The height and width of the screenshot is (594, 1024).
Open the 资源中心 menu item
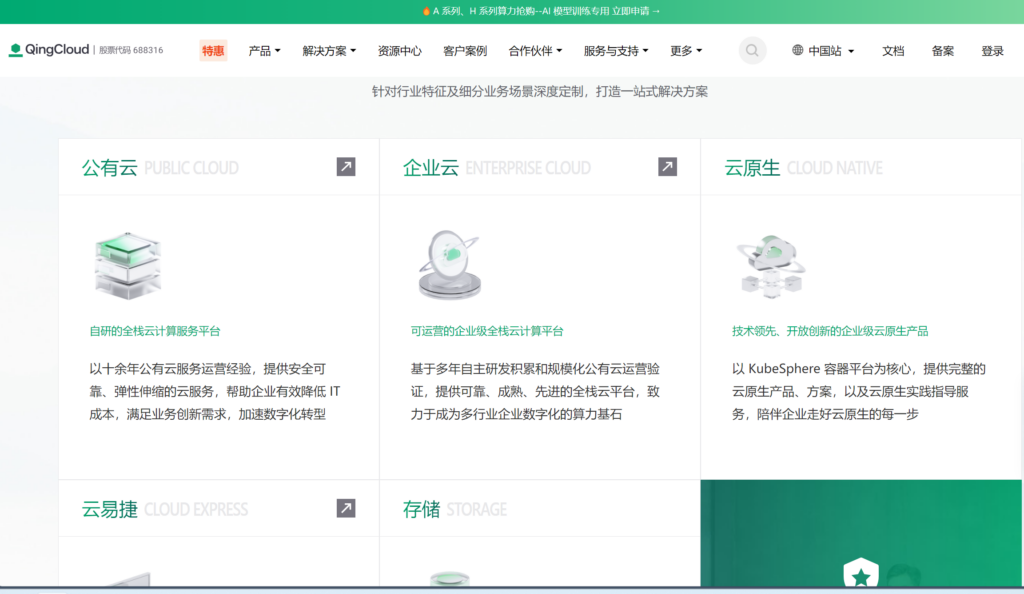pyautogui.click(x=398, y=50)
